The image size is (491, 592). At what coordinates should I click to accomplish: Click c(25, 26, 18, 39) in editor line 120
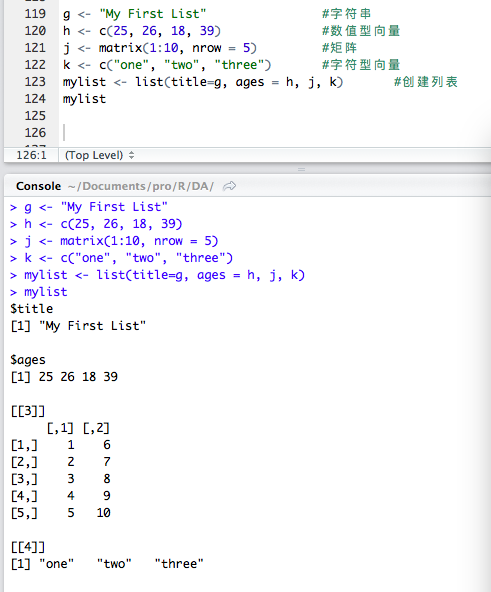pos(160,31)
